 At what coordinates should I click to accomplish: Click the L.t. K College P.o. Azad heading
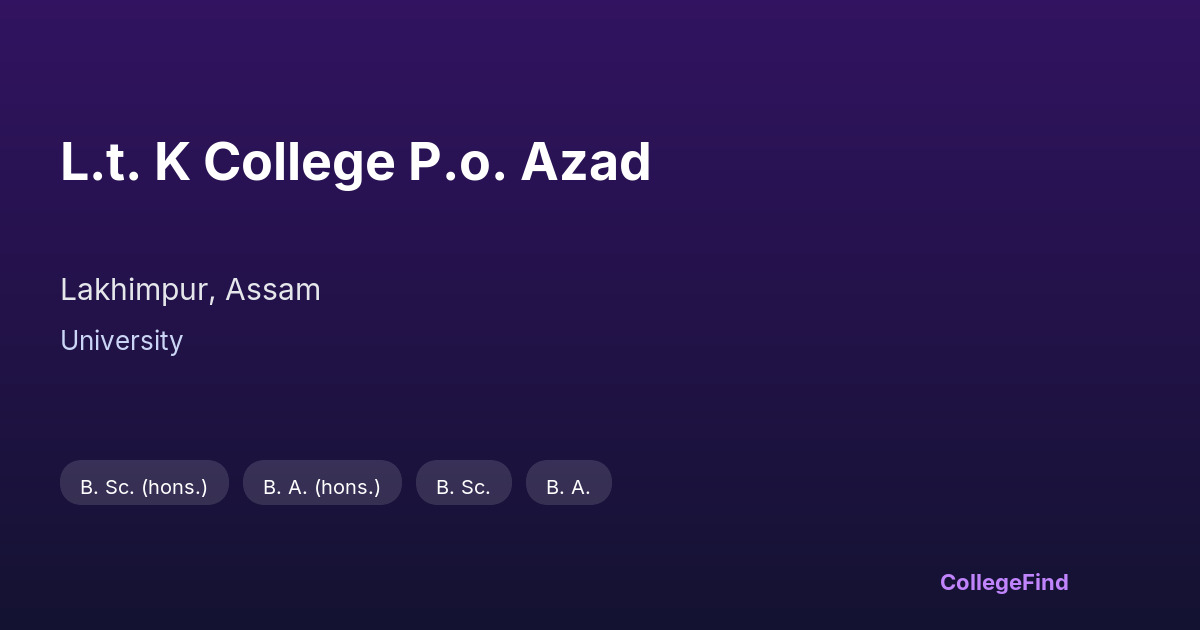coord(355,162)
